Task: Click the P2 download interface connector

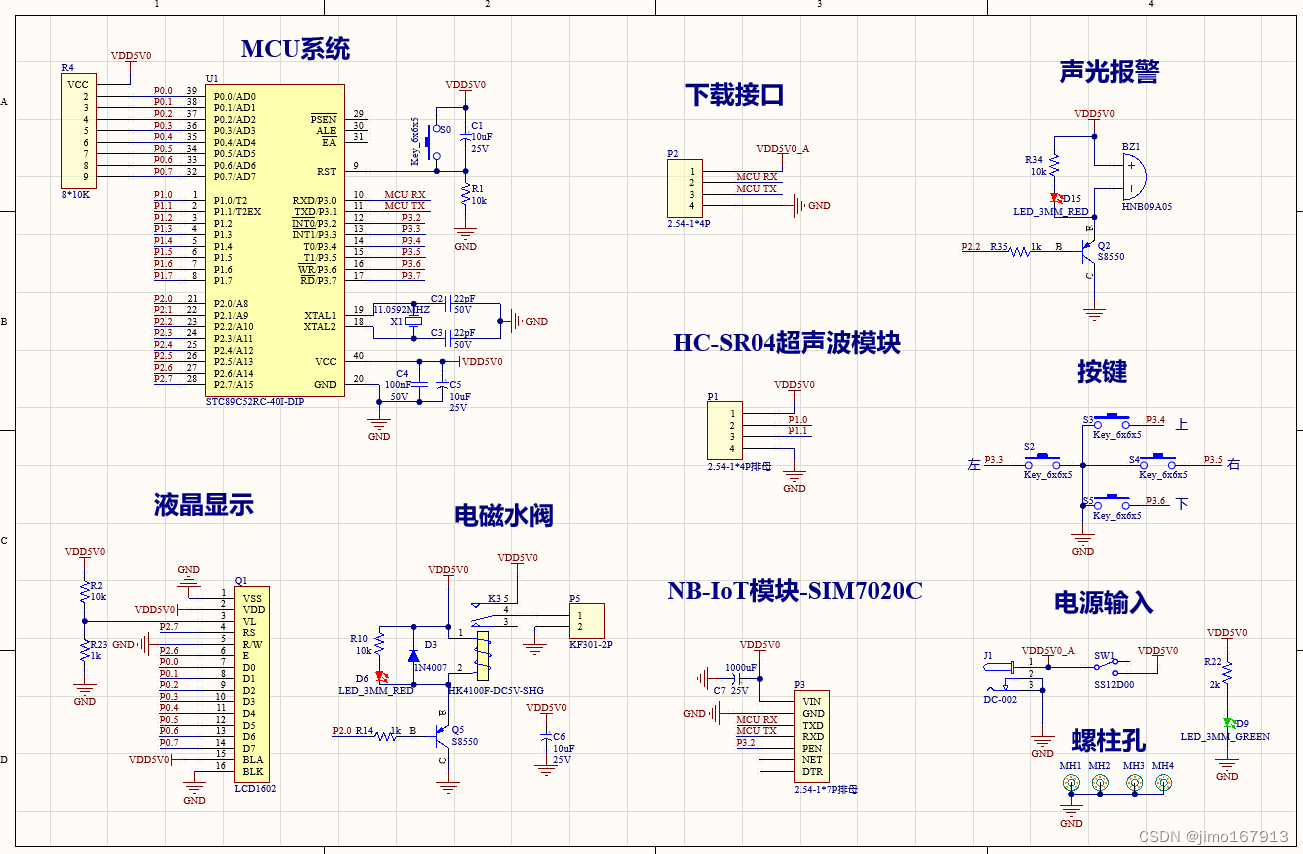Action: click(x=684, y=188)
